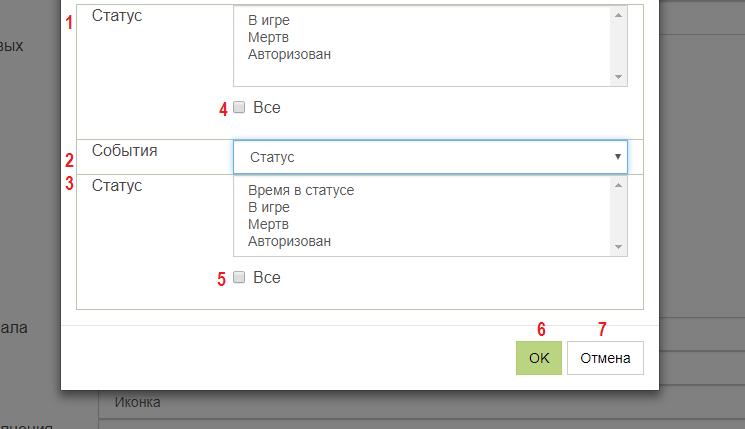Click the down arrow of upper list scrollbar
This screenshot has height=429, width=745.
coord(618,77)
